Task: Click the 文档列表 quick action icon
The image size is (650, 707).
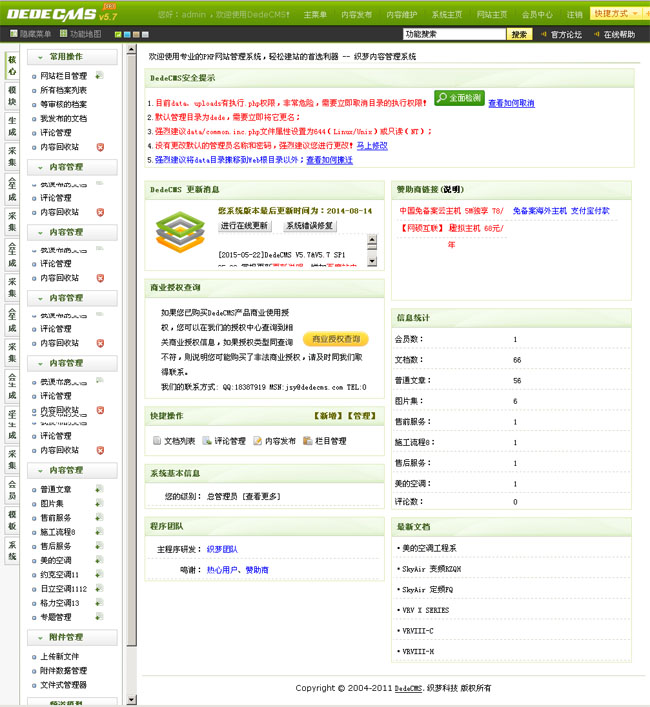Action: (x=157, y=441)
